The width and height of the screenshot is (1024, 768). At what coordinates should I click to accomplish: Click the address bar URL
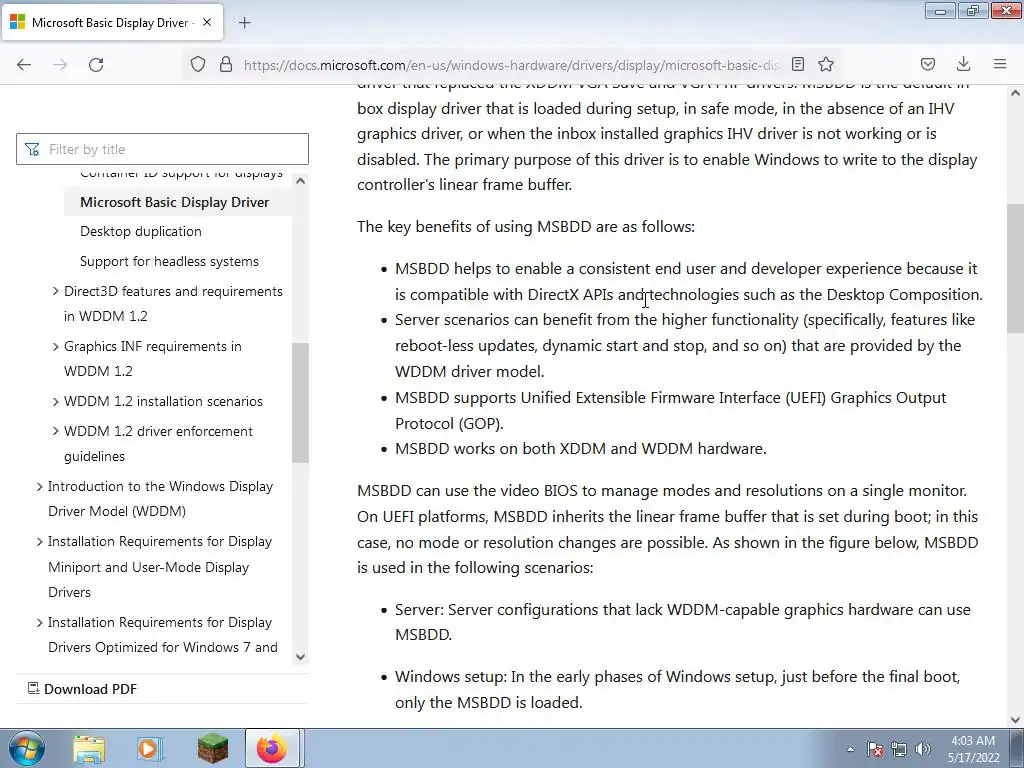pyautogui.click(x=511, y=65)
